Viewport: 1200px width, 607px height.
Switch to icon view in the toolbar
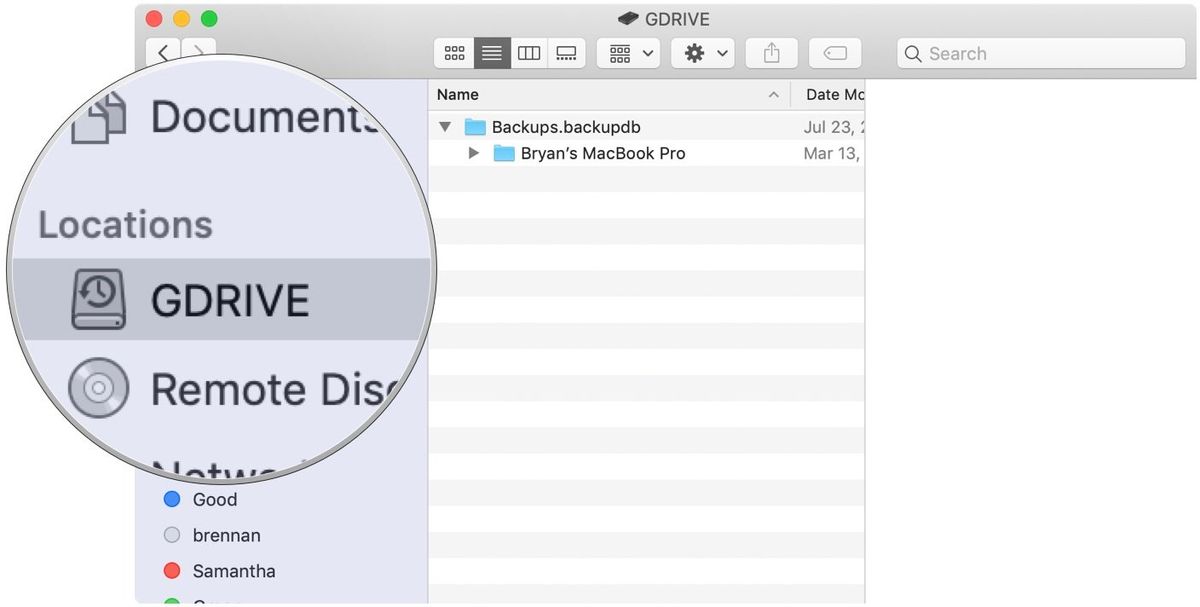point(455,53)
